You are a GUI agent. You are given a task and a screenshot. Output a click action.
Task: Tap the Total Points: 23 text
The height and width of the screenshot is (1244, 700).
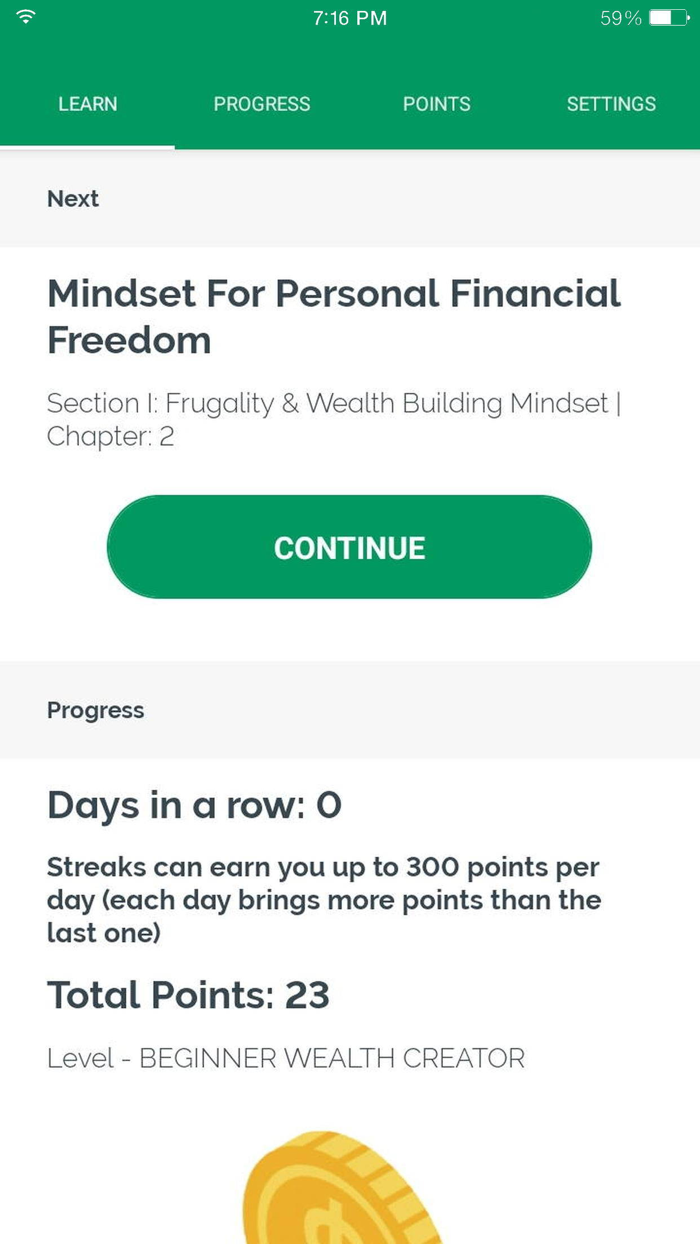pos(188,995)
